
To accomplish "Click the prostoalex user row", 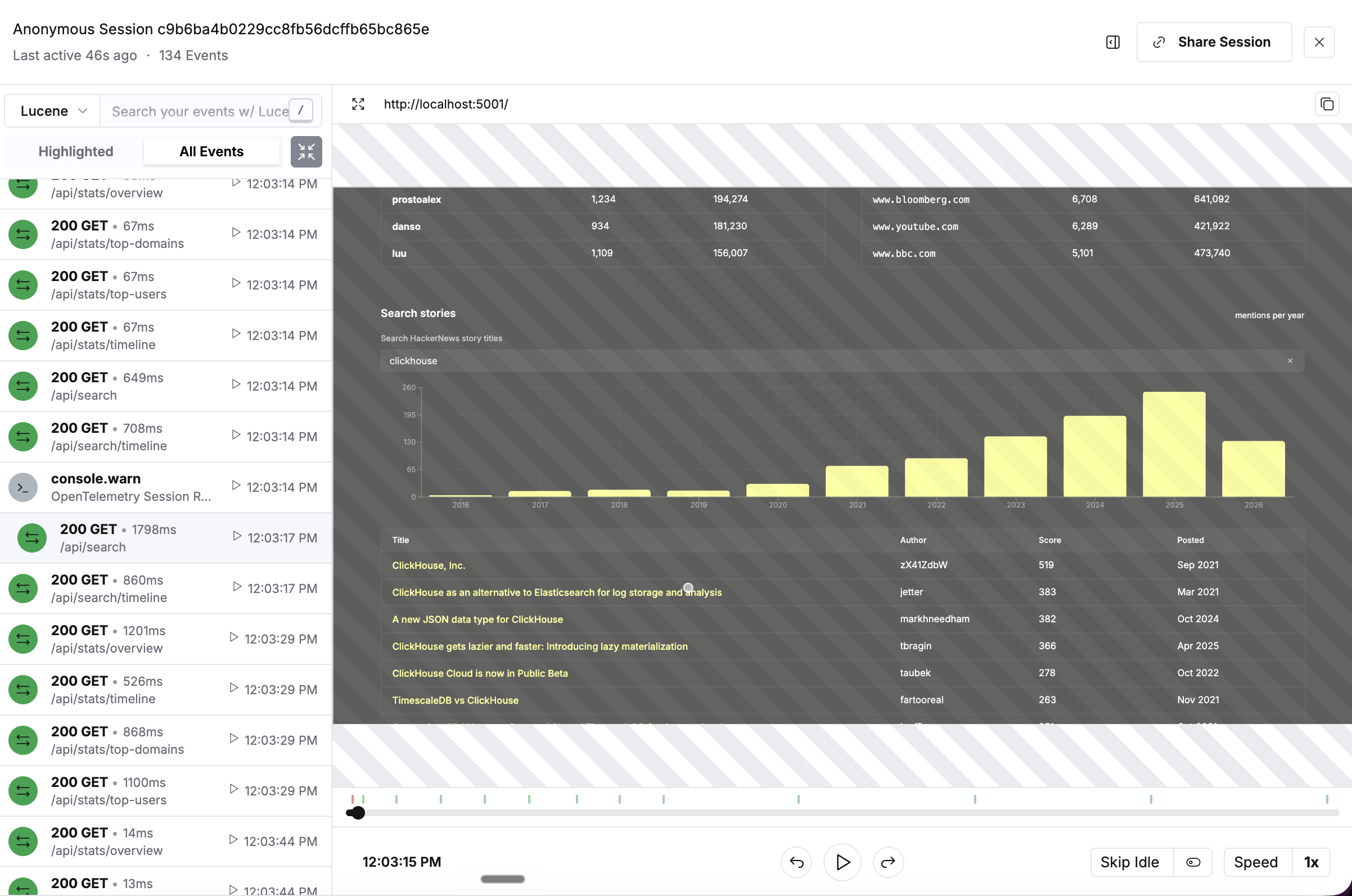I will click(x=602, y=200).
